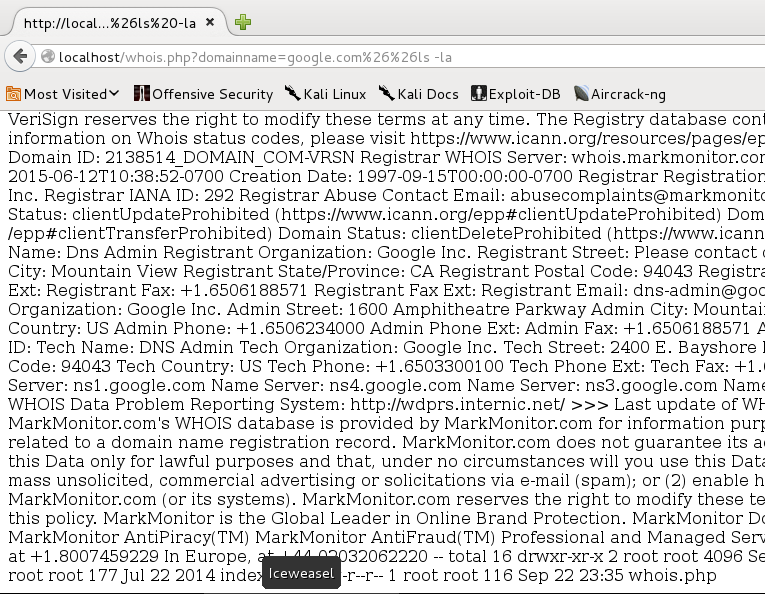765x594 pixels.
Task: Click 'ns4.google.com' name server text
Action: tap(395, 386)
